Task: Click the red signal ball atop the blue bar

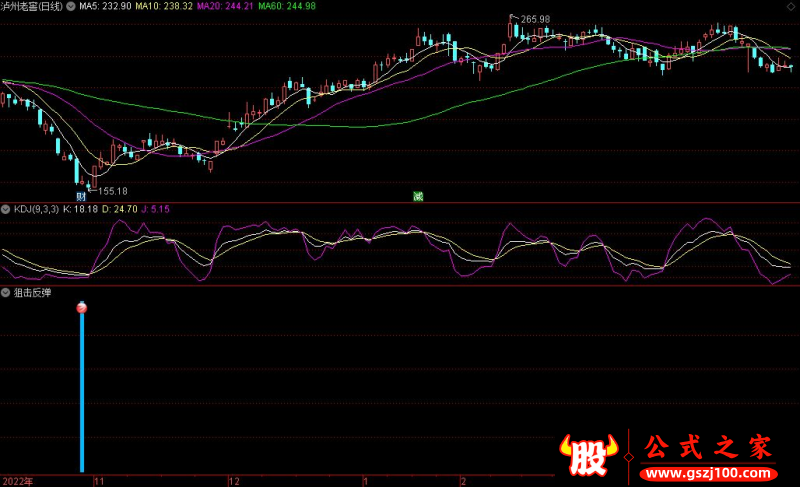Action: [82, 309]
